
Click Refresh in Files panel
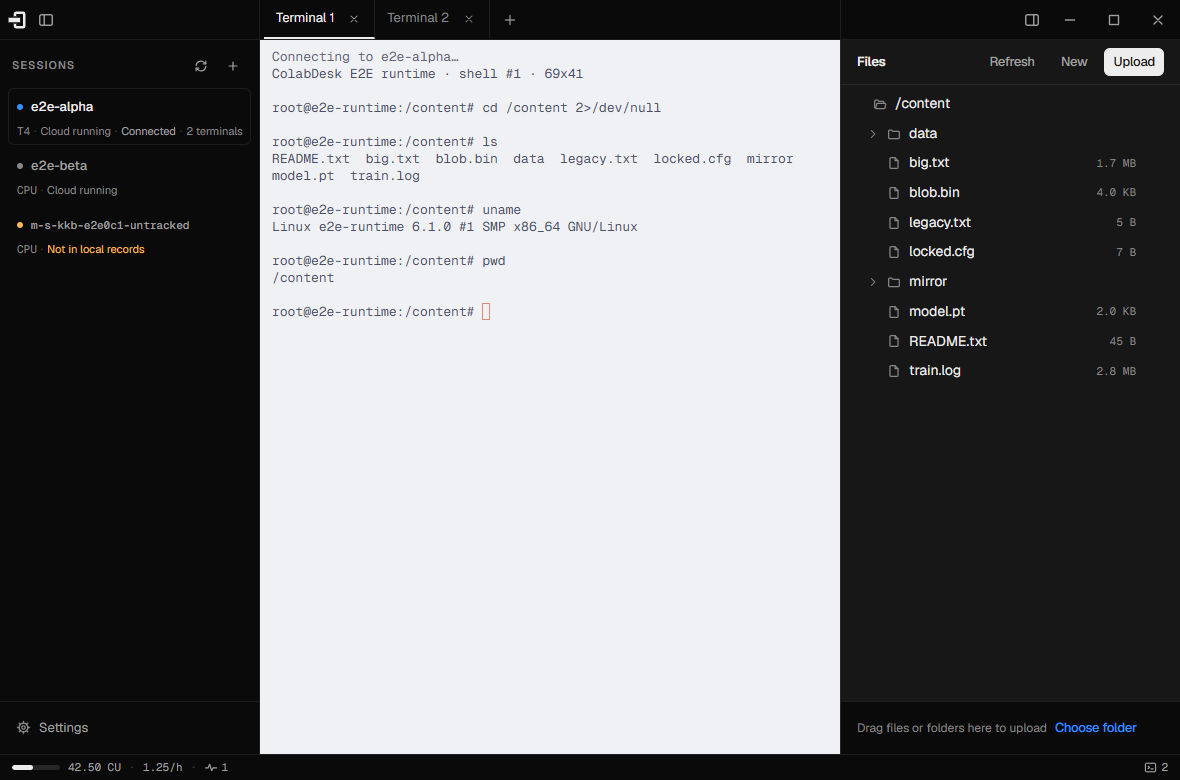pos(1011,62)
